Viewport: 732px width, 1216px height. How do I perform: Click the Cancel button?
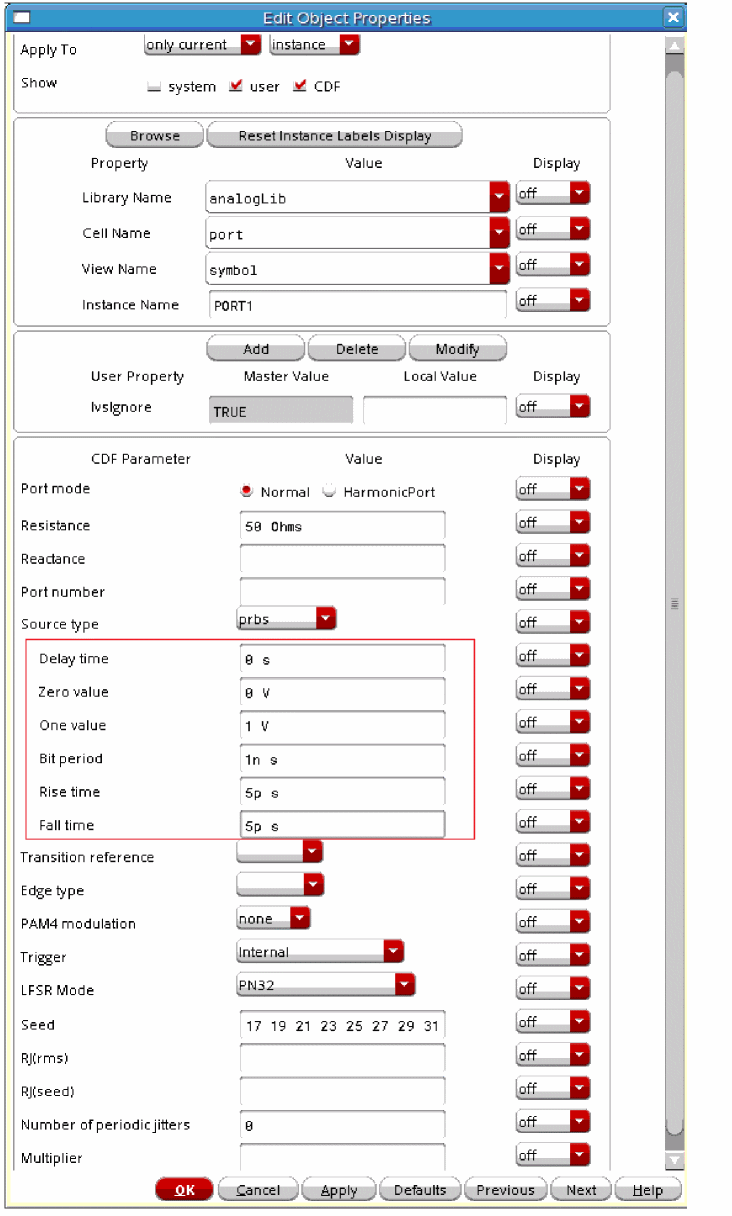258,1190
